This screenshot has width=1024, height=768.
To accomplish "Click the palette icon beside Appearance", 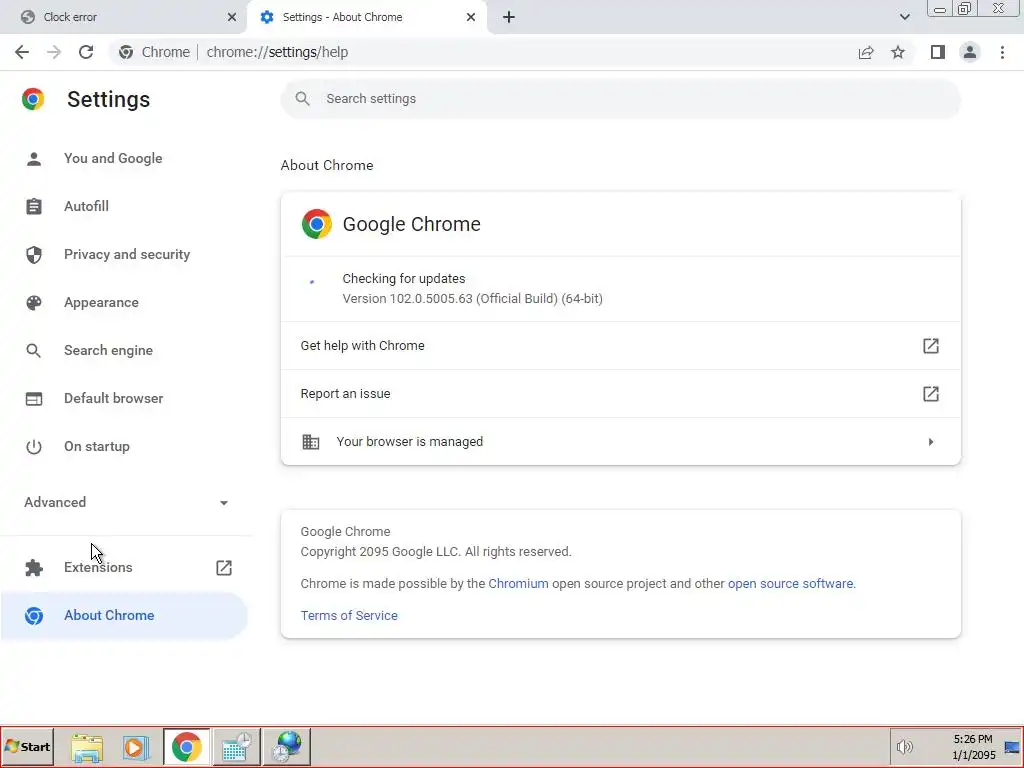I will coord(34,302).
